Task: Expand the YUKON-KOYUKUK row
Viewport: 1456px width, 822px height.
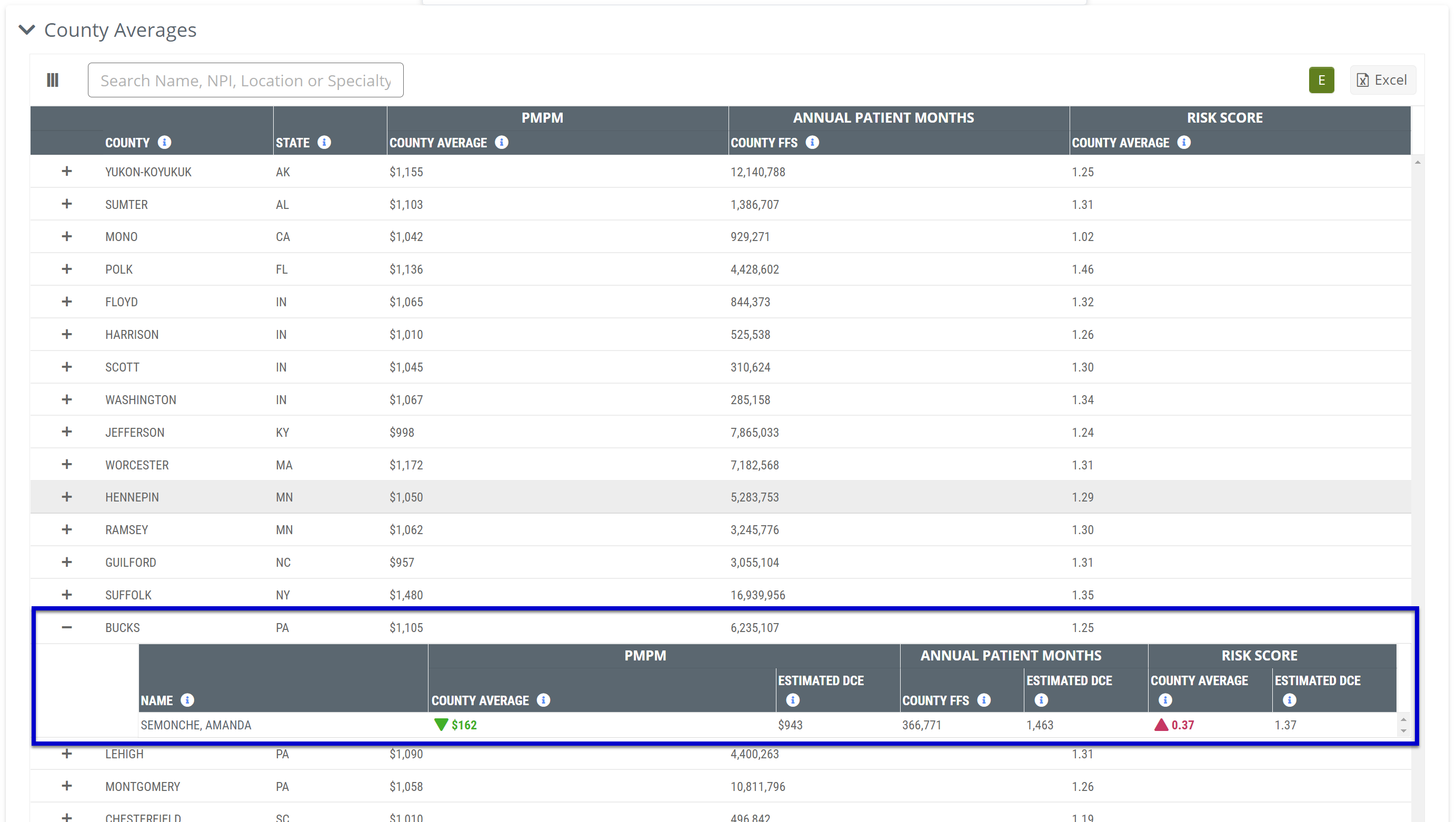Action: 67,171
